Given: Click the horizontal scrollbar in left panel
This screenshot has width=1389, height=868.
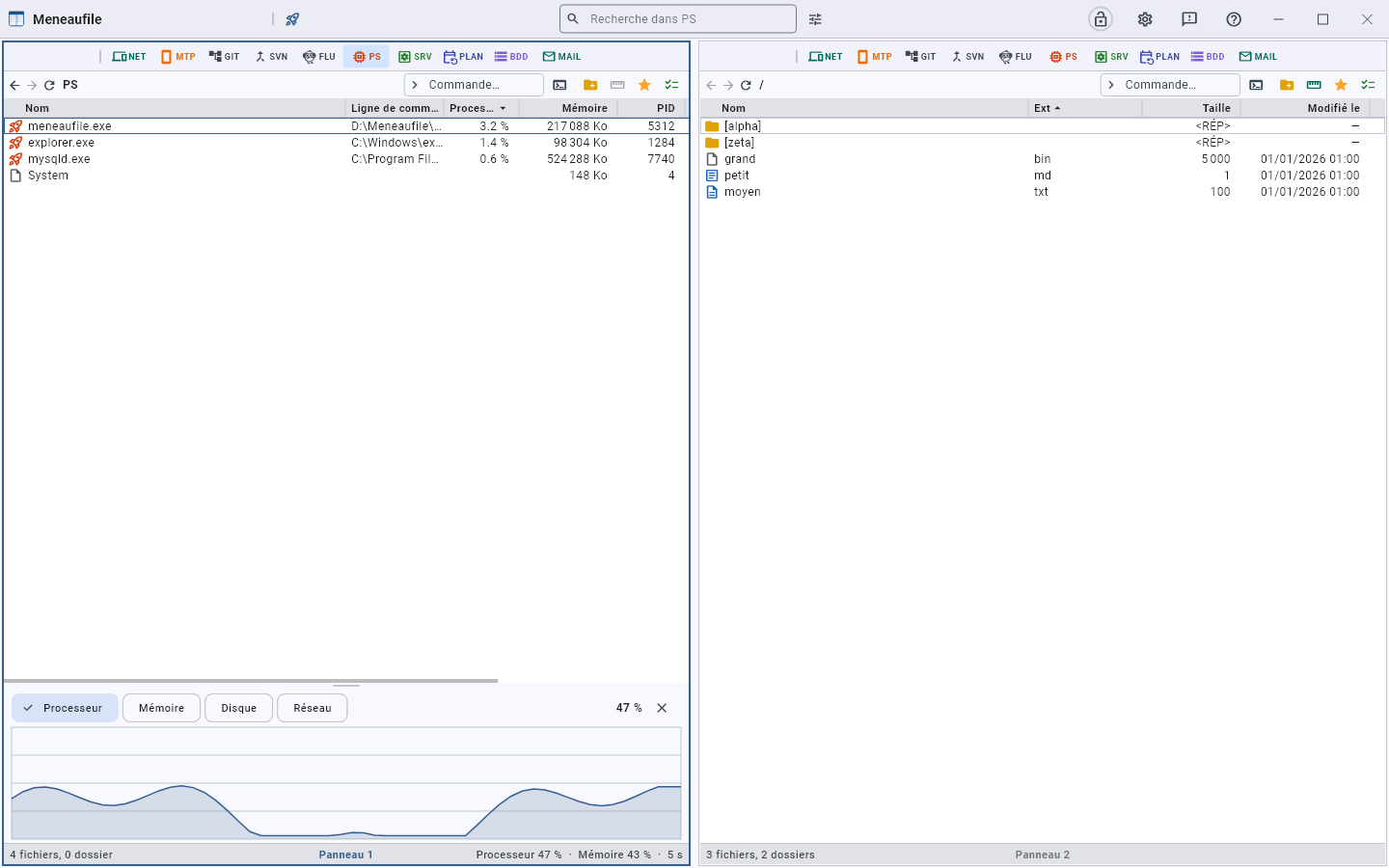Looking at the screenshot, I should pos(251,681).
